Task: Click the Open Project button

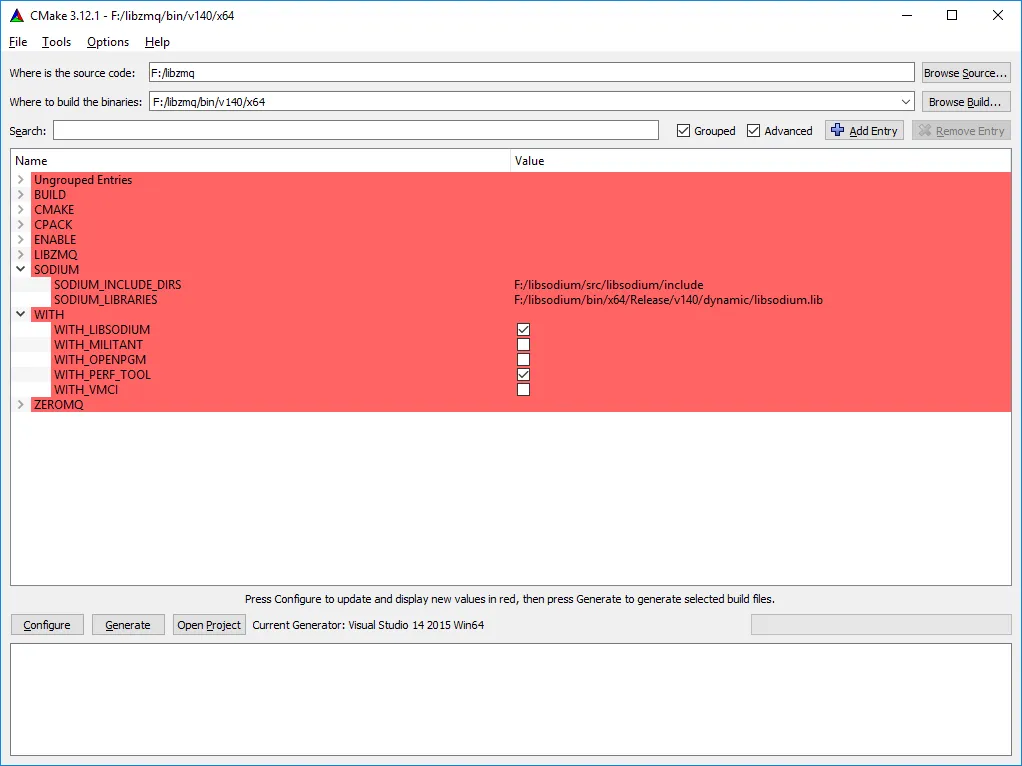Action: coord(209,625)
